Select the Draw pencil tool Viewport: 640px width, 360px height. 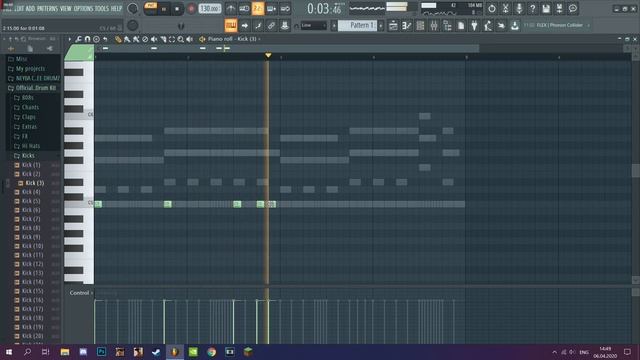(118, 39)
